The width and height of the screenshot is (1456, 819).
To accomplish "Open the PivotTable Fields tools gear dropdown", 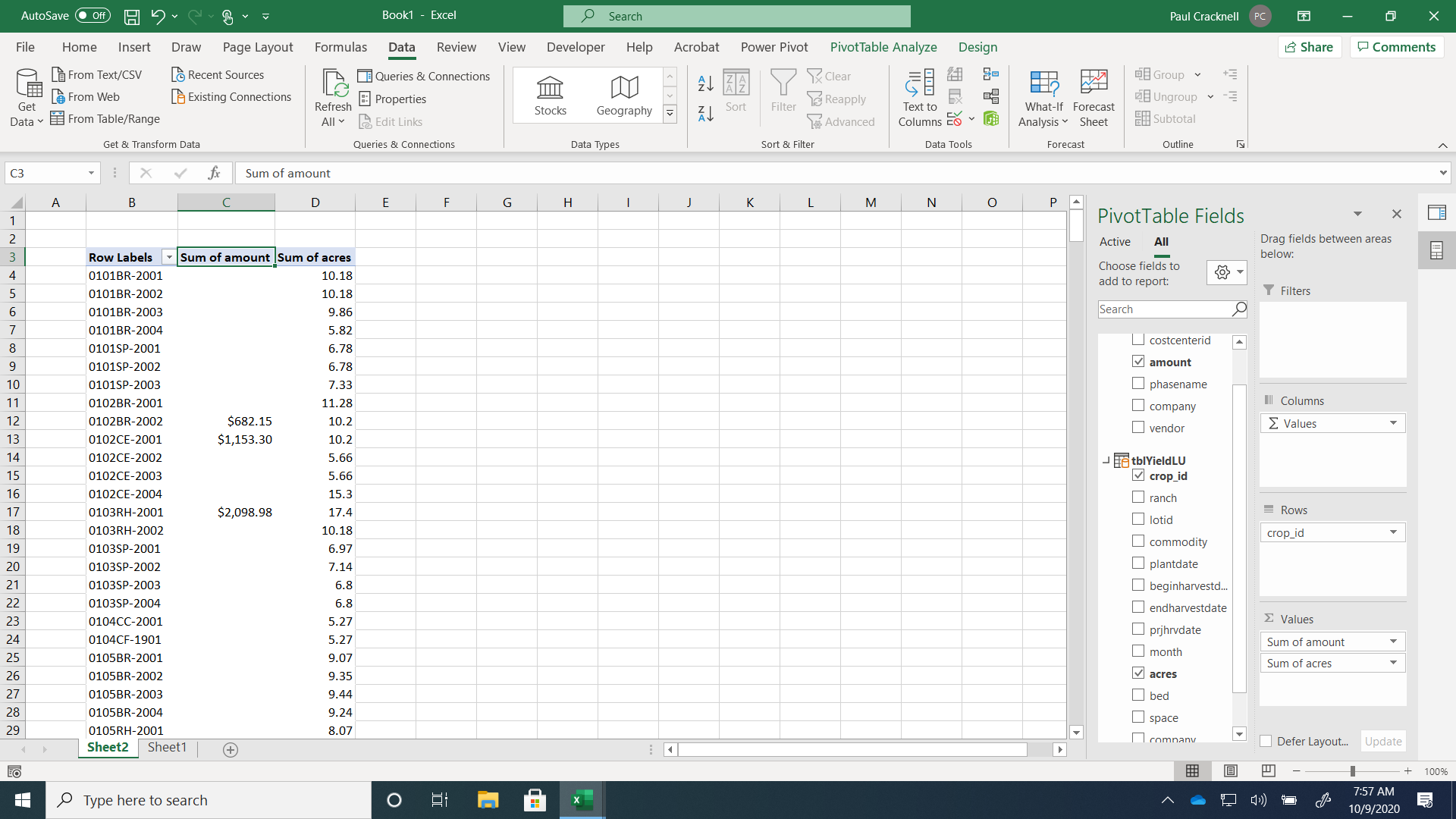I will point(1226,272).
